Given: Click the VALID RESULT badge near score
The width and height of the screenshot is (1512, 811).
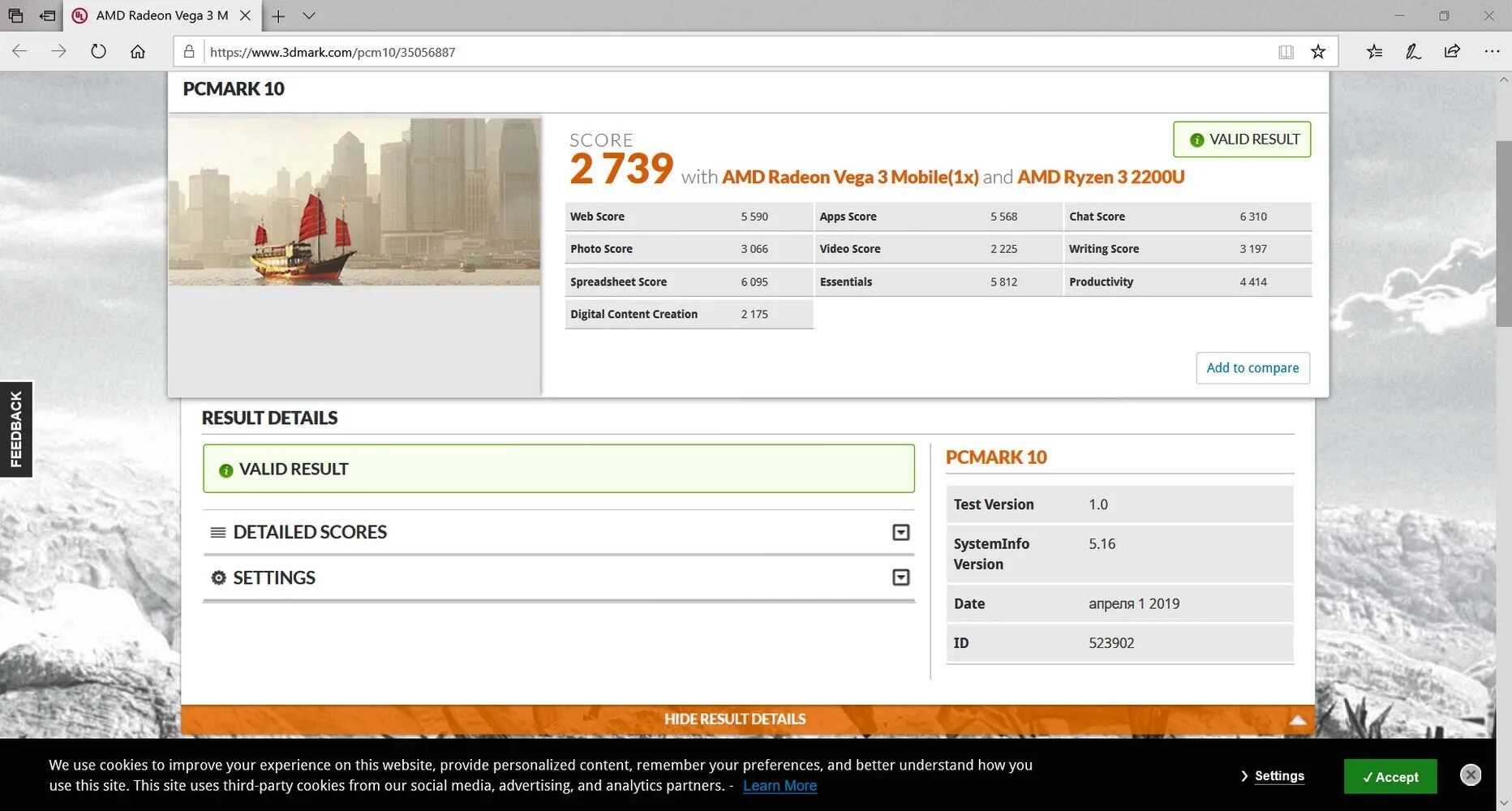Looking at the screenshot, I should [x=1242, y=139].
